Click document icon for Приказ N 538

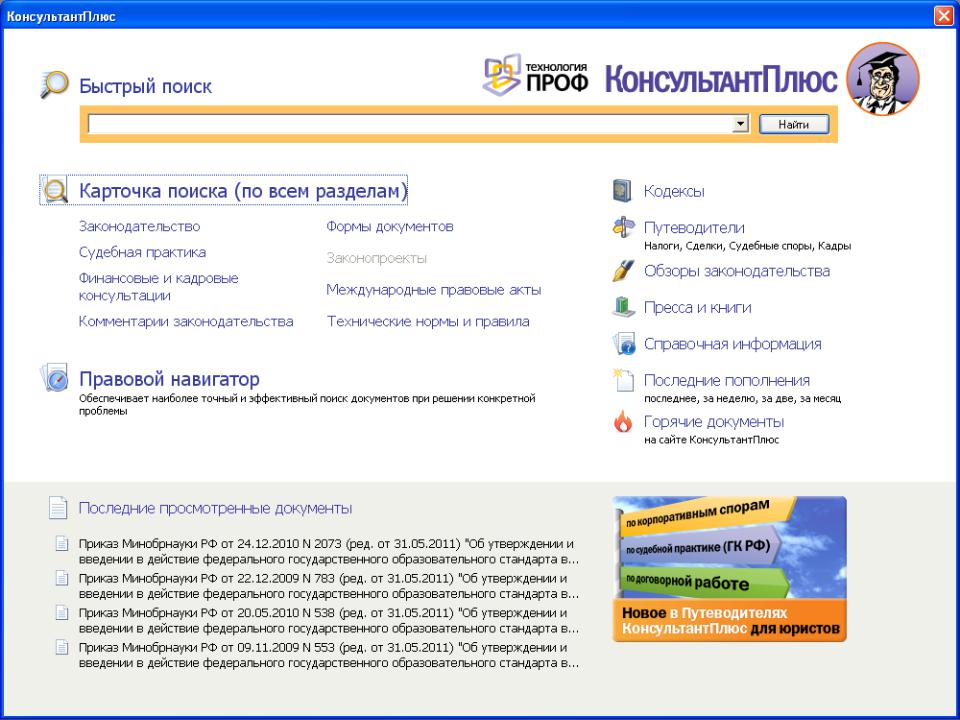click(61, 612)
